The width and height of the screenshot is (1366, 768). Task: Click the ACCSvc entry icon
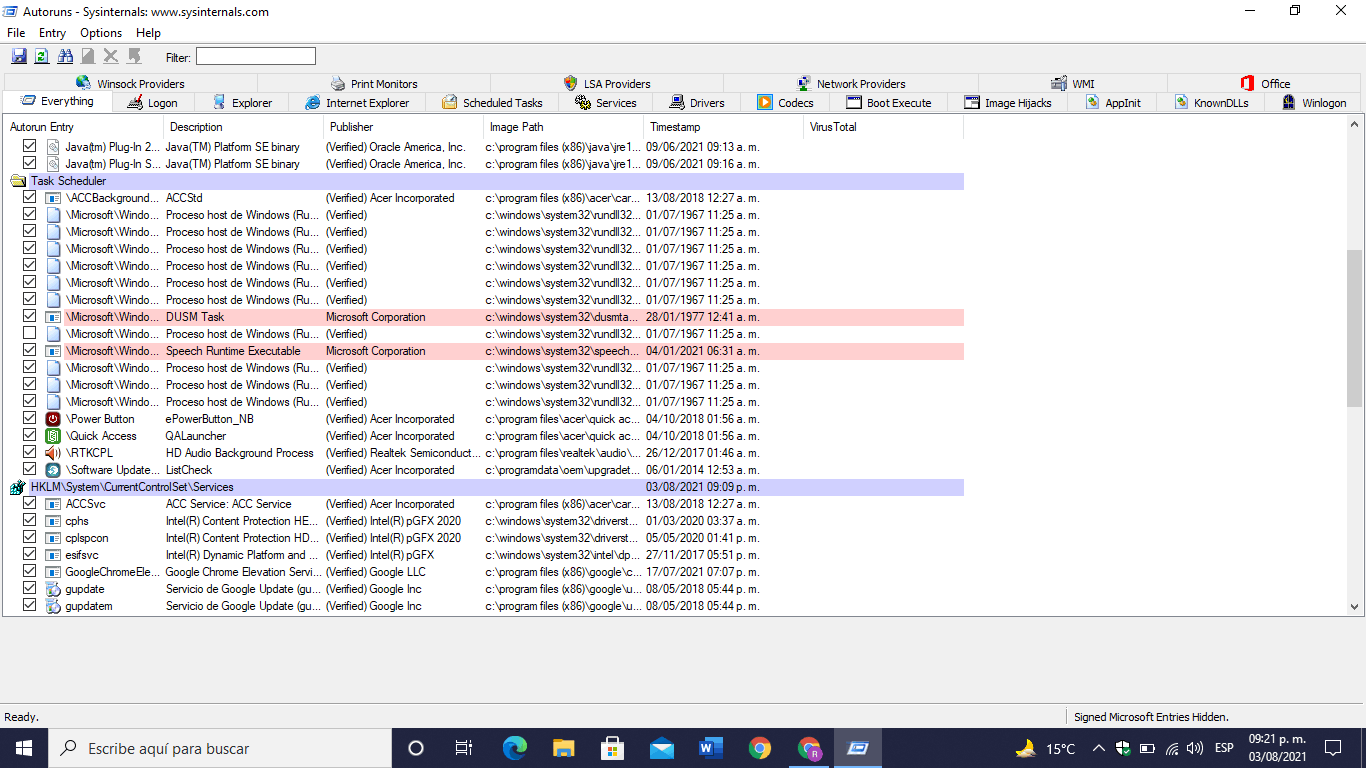point(53,504)
